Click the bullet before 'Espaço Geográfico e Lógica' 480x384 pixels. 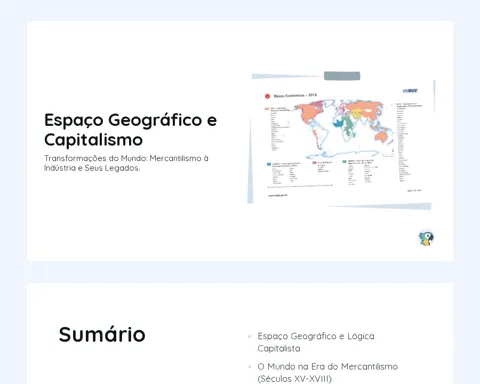[250, 336]
